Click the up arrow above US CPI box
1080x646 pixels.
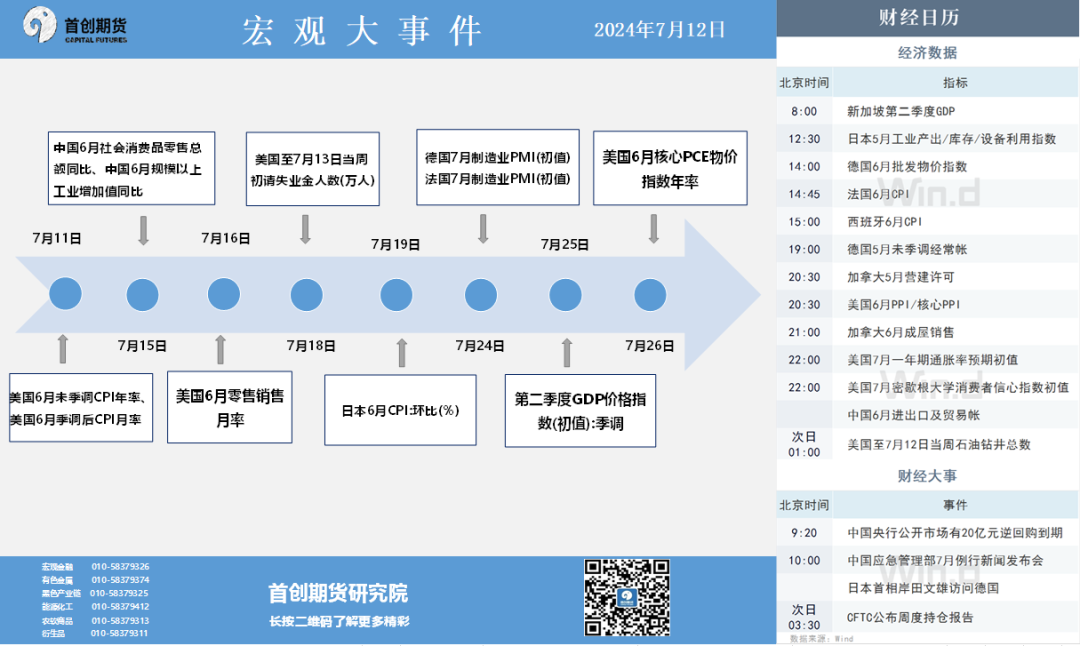[x=63, y=349]
